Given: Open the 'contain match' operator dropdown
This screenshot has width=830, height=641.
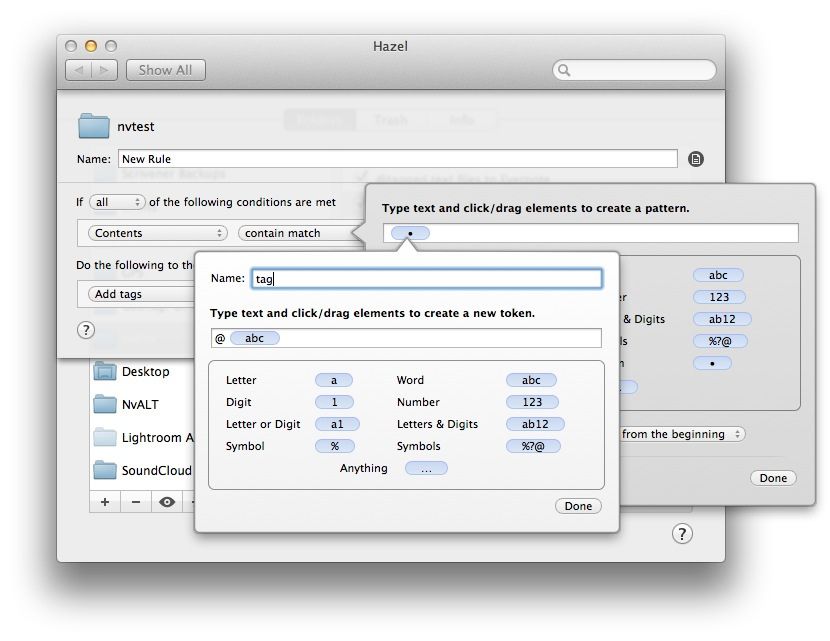Looking at the screenshot, I should click(x=295, y=233).
